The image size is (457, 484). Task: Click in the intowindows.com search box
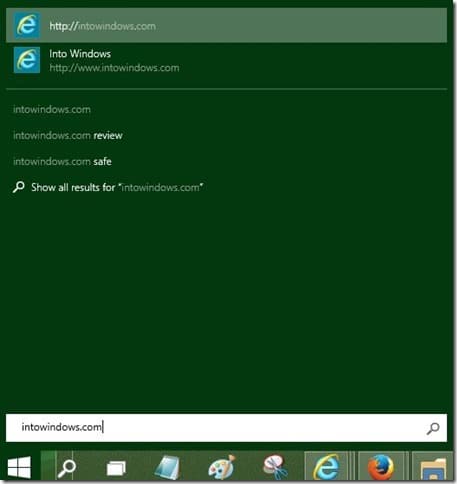tap(226, 428)
